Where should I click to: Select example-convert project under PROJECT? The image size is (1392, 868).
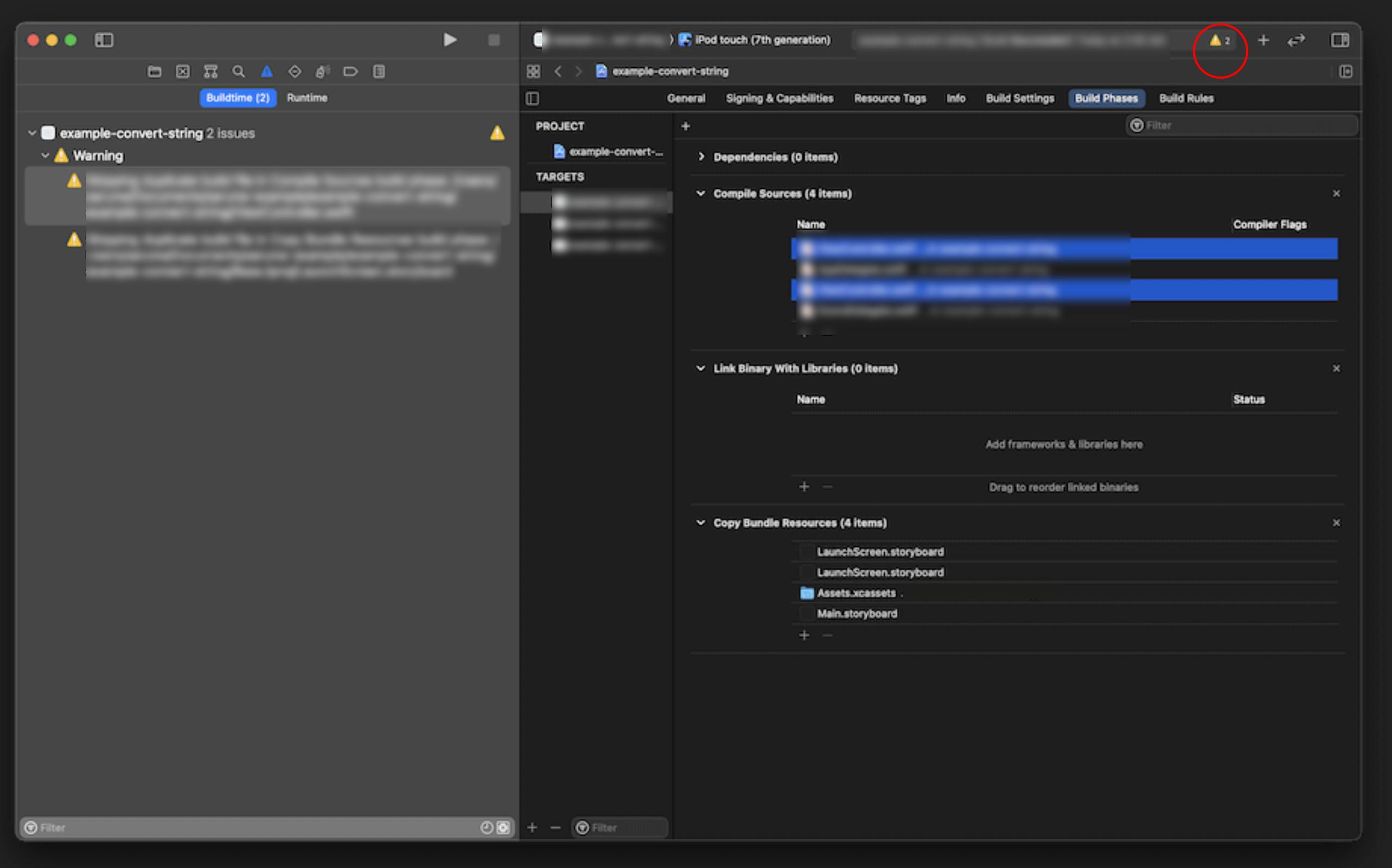609,151
